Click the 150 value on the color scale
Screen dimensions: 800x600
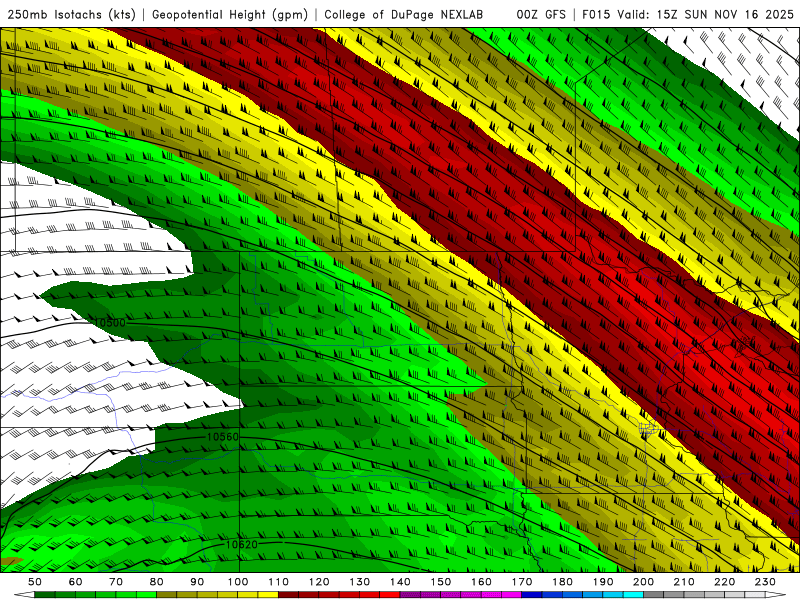click(x=440, y=582)
